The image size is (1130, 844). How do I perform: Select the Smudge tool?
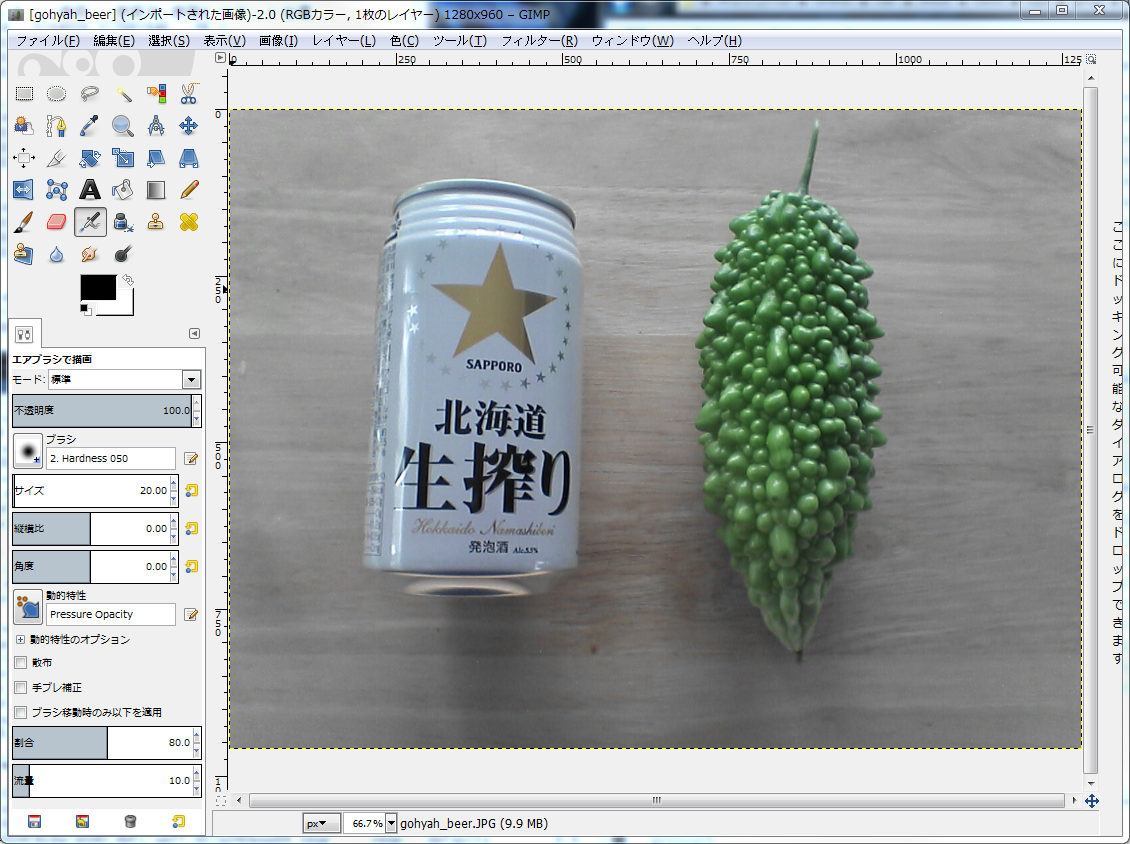coord(89,254)
